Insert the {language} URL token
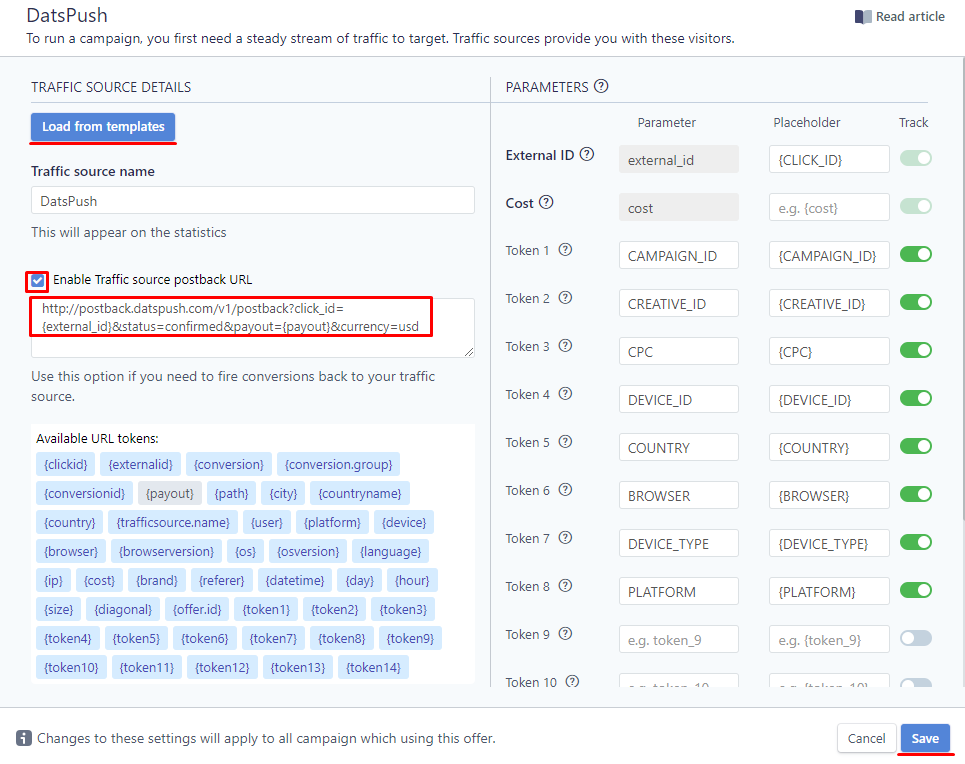This screenshot has height=764, width=965. (x=390, y=551)
